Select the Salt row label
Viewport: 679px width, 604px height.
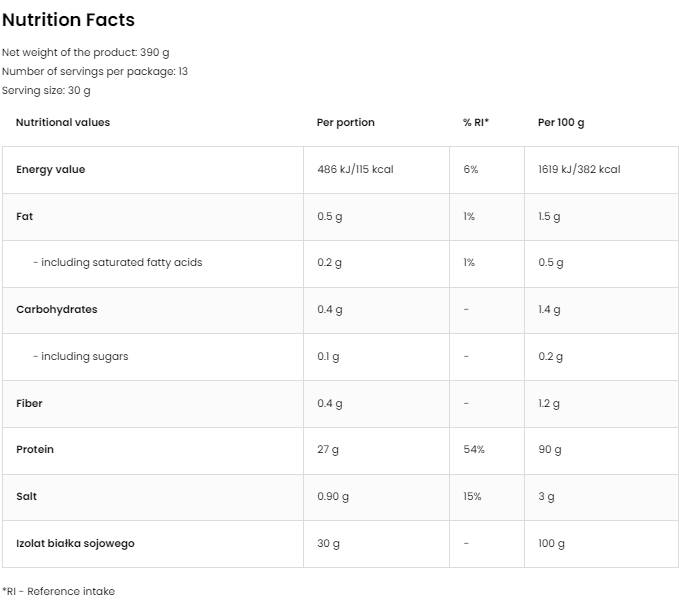click(x=27, y=496)
